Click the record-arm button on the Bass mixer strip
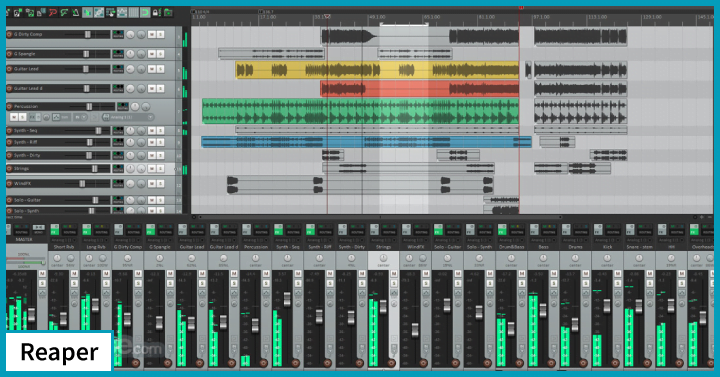 (x=551, y=363)
